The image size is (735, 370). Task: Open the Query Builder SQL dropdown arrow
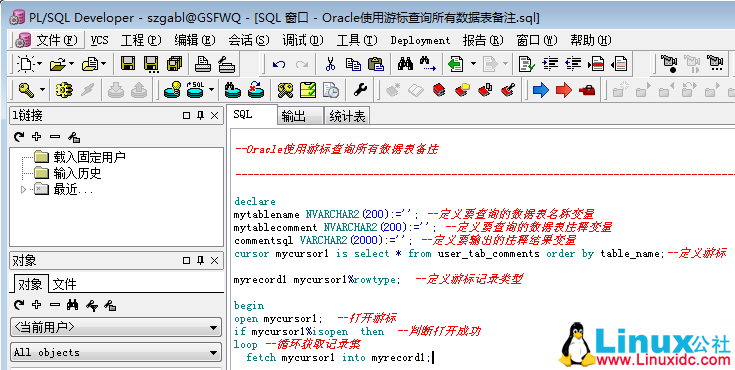pos(211,90)
